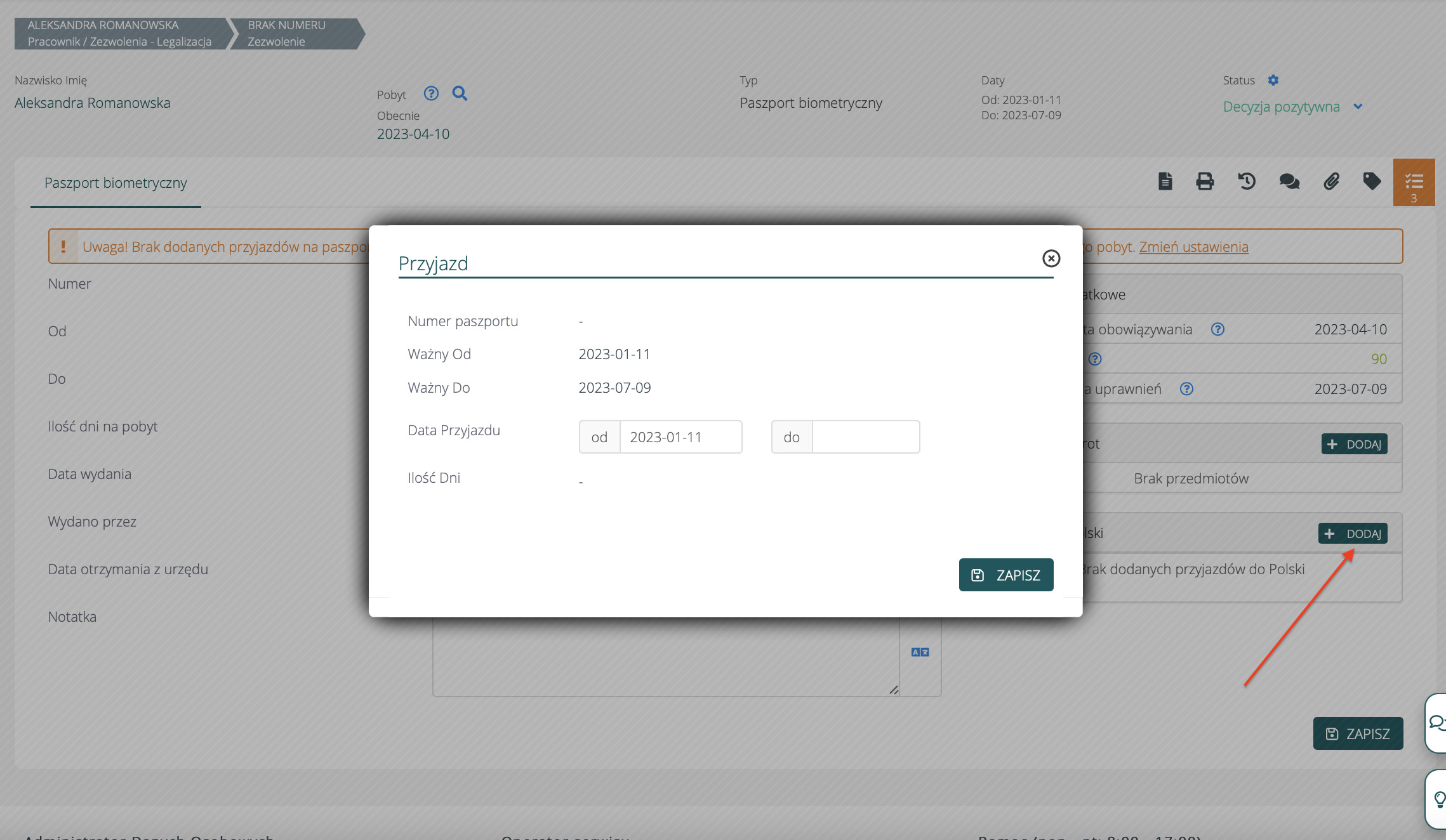
Task: Click the magnifier search icon next to Pobyt
Action: click(460, 94)
